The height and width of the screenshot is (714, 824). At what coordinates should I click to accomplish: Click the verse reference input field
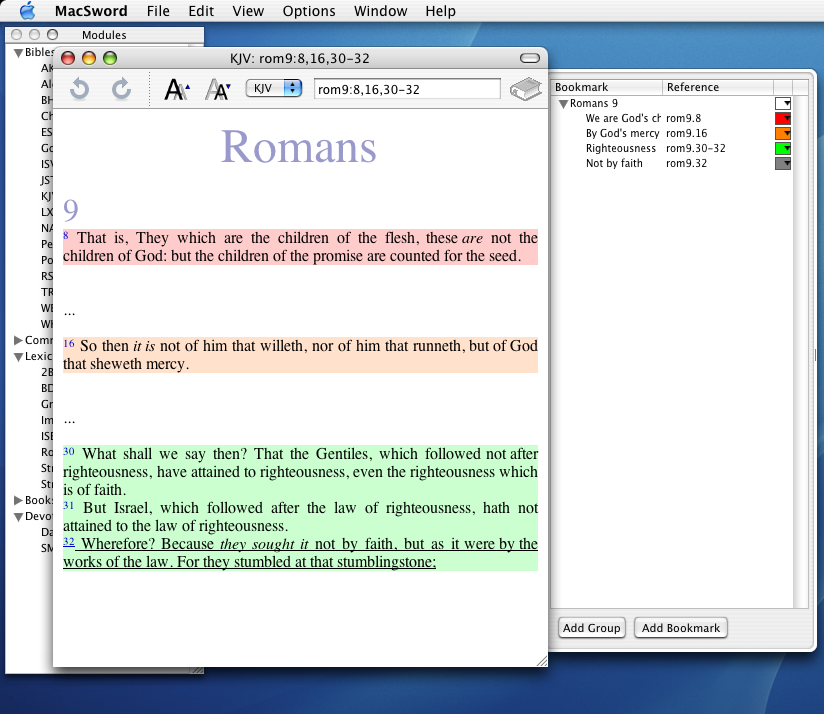pos(407,89)
